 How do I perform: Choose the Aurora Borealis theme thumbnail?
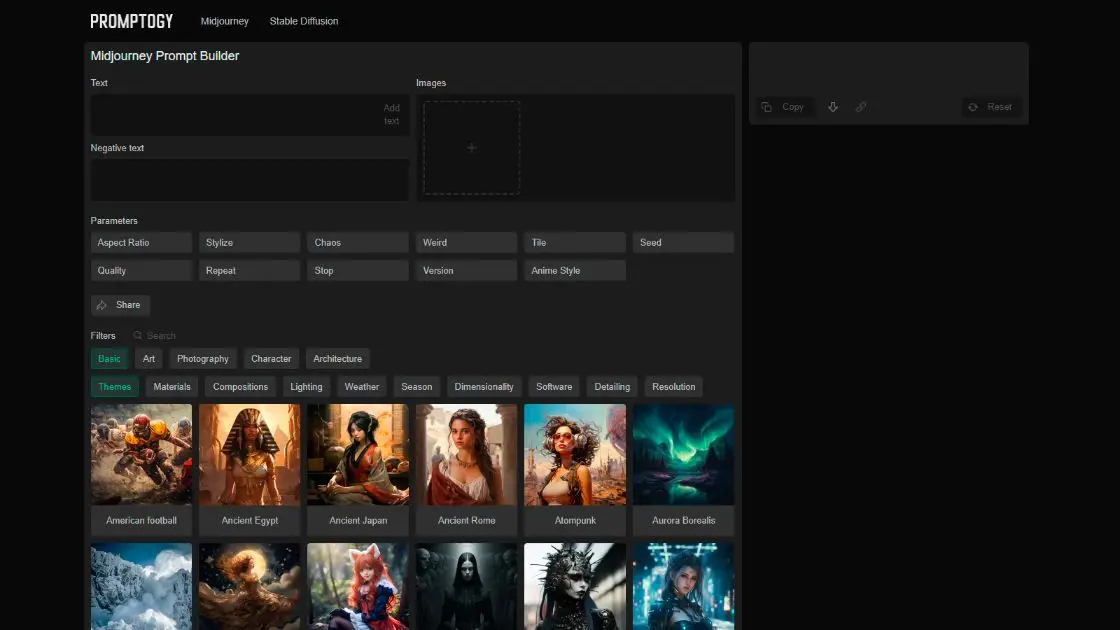coord(684,469)
